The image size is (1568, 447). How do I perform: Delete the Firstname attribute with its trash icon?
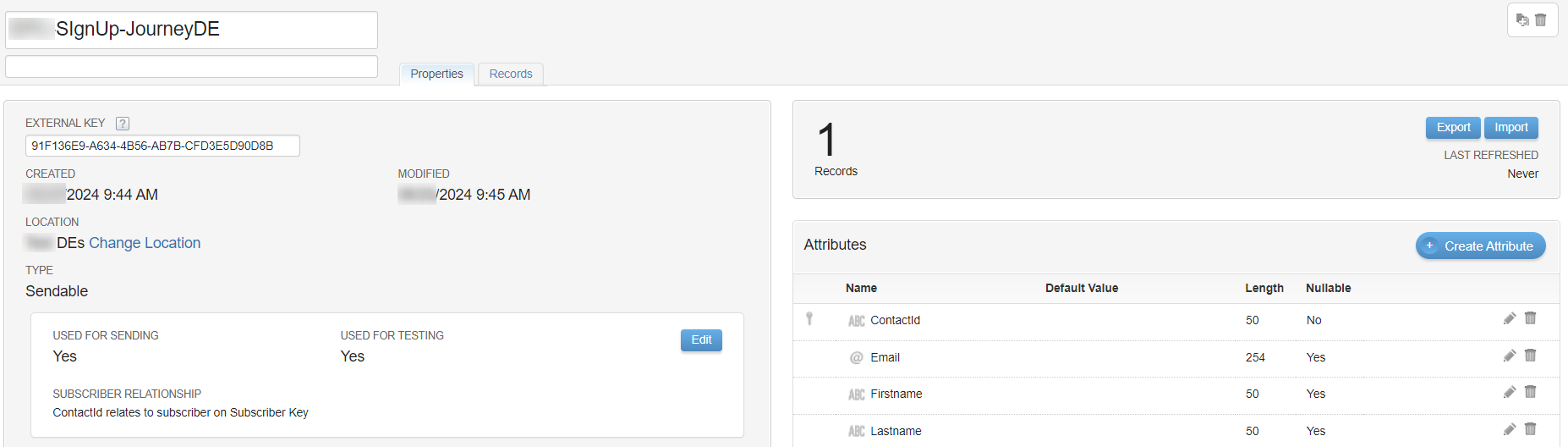tap(1530, 392)
